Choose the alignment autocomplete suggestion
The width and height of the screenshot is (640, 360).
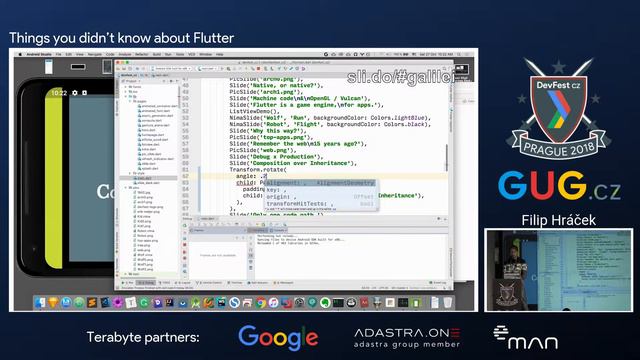click(x=320, y=183)
